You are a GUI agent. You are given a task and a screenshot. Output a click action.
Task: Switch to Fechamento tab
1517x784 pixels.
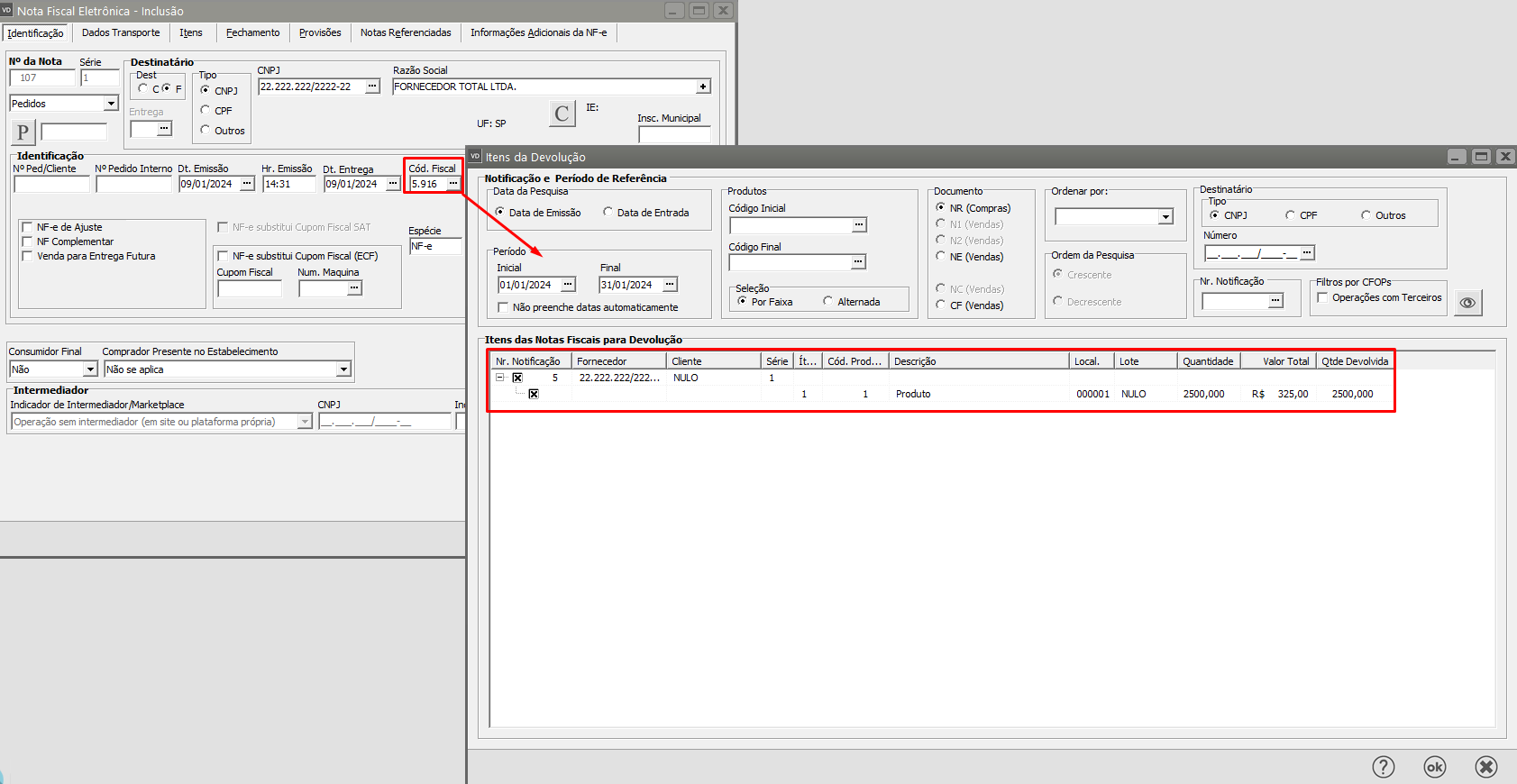pos(252,32)
